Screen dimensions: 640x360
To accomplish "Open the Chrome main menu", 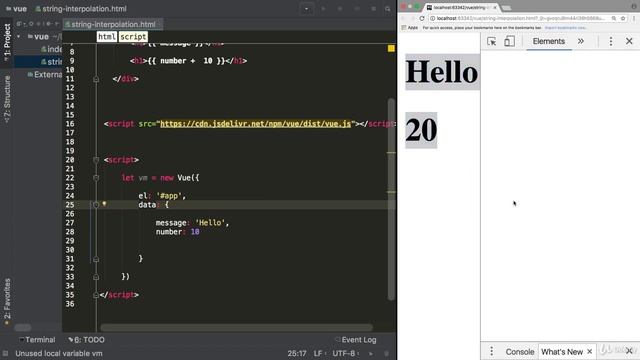I will click(634, 18).
